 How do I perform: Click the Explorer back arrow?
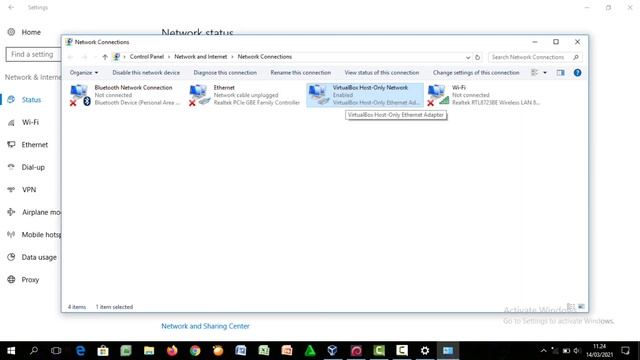coord(70,57)
